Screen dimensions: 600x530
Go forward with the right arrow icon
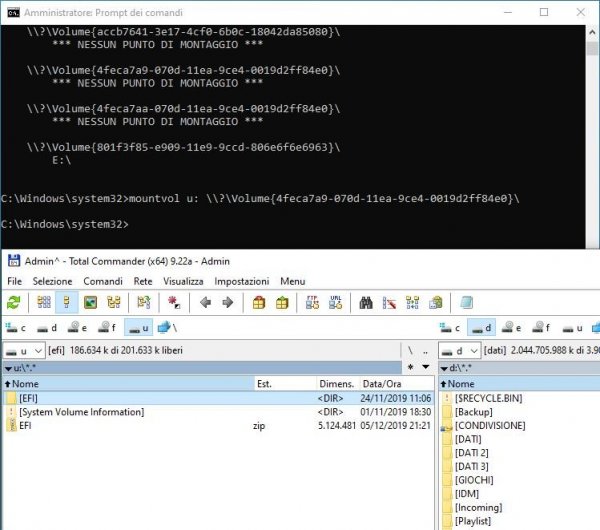click(228, 303)
